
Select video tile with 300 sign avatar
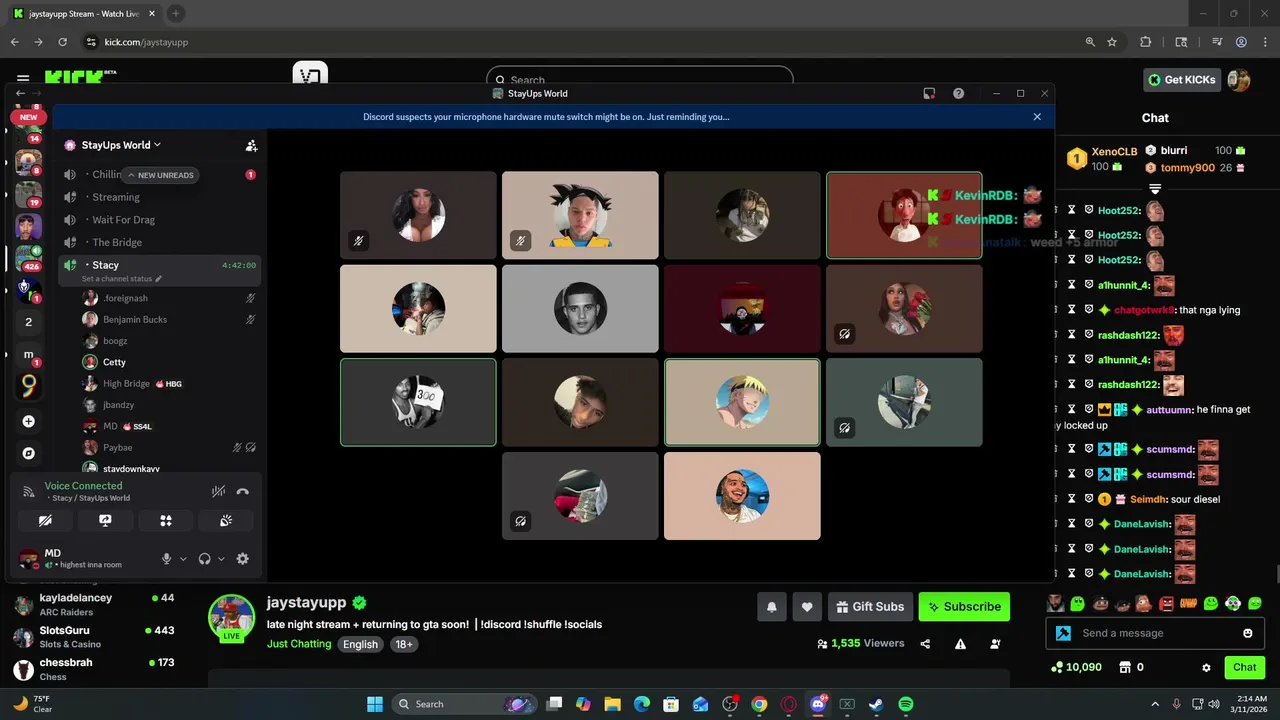pyautogui.click(x=418, y=402)
